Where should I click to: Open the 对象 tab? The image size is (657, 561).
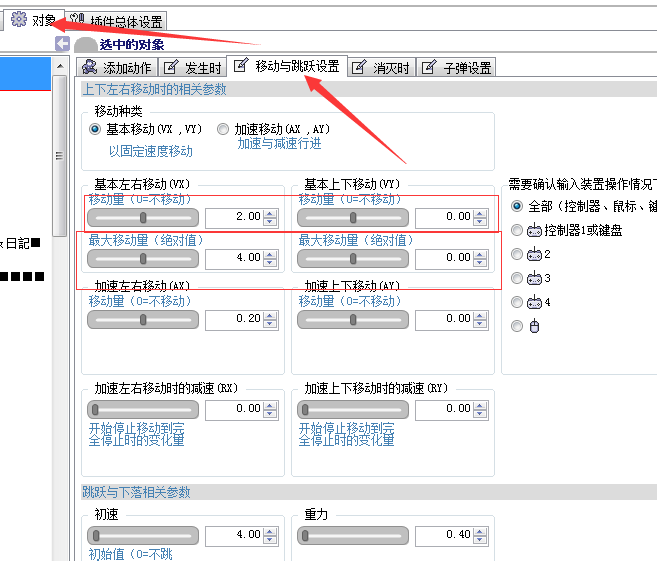(x=34, y=20)
